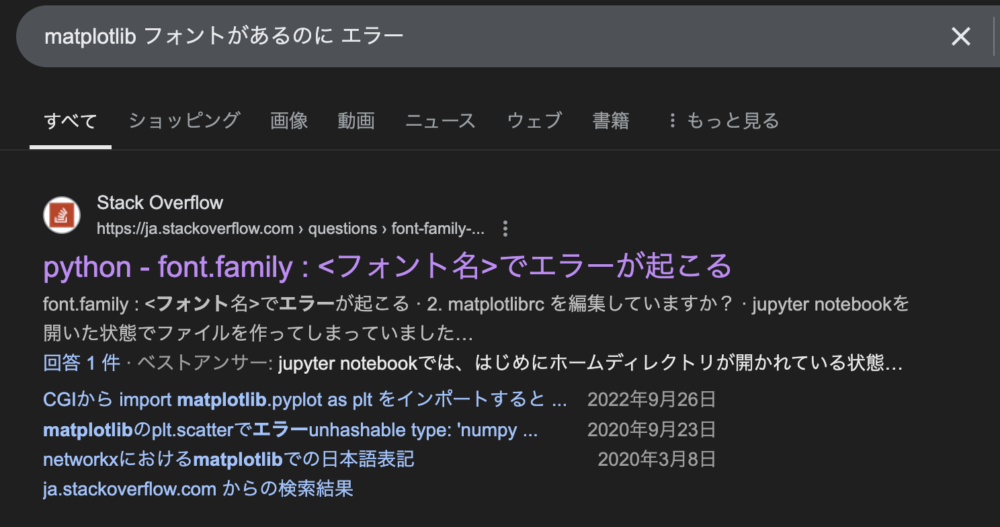The image size is (1000, 527).
Task: Open the python - font.family result title
Action: [387, 266]
